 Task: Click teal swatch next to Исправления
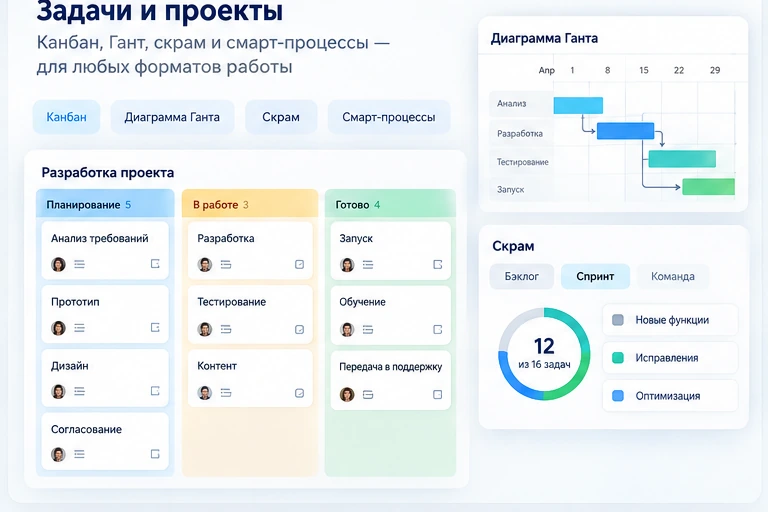point(618,358)
